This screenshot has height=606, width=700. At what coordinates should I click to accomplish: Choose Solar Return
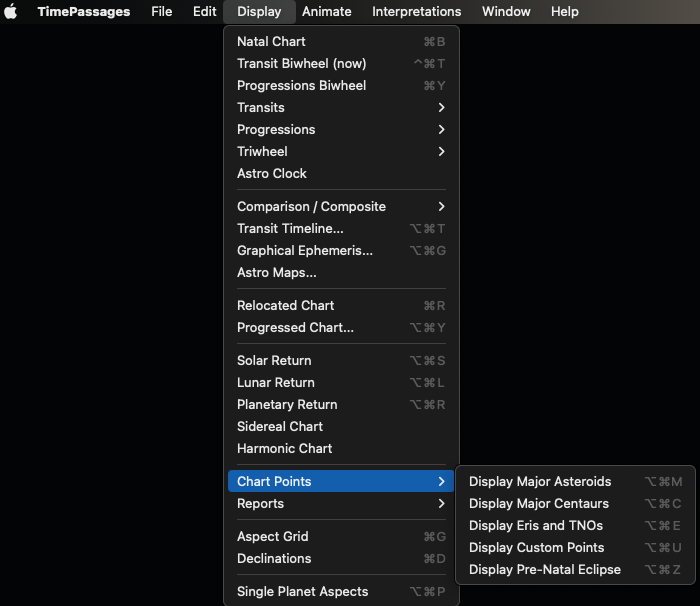click(341, 360)
